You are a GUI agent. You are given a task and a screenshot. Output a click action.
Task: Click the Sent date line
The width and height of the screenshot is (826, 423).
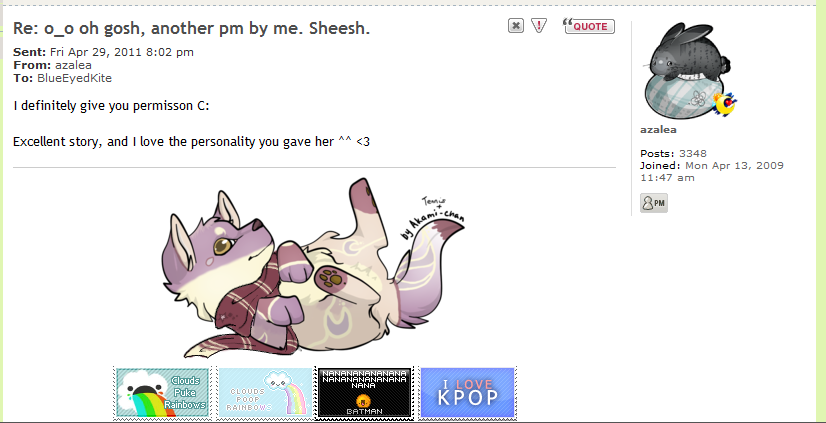click(x=103, y=52)
